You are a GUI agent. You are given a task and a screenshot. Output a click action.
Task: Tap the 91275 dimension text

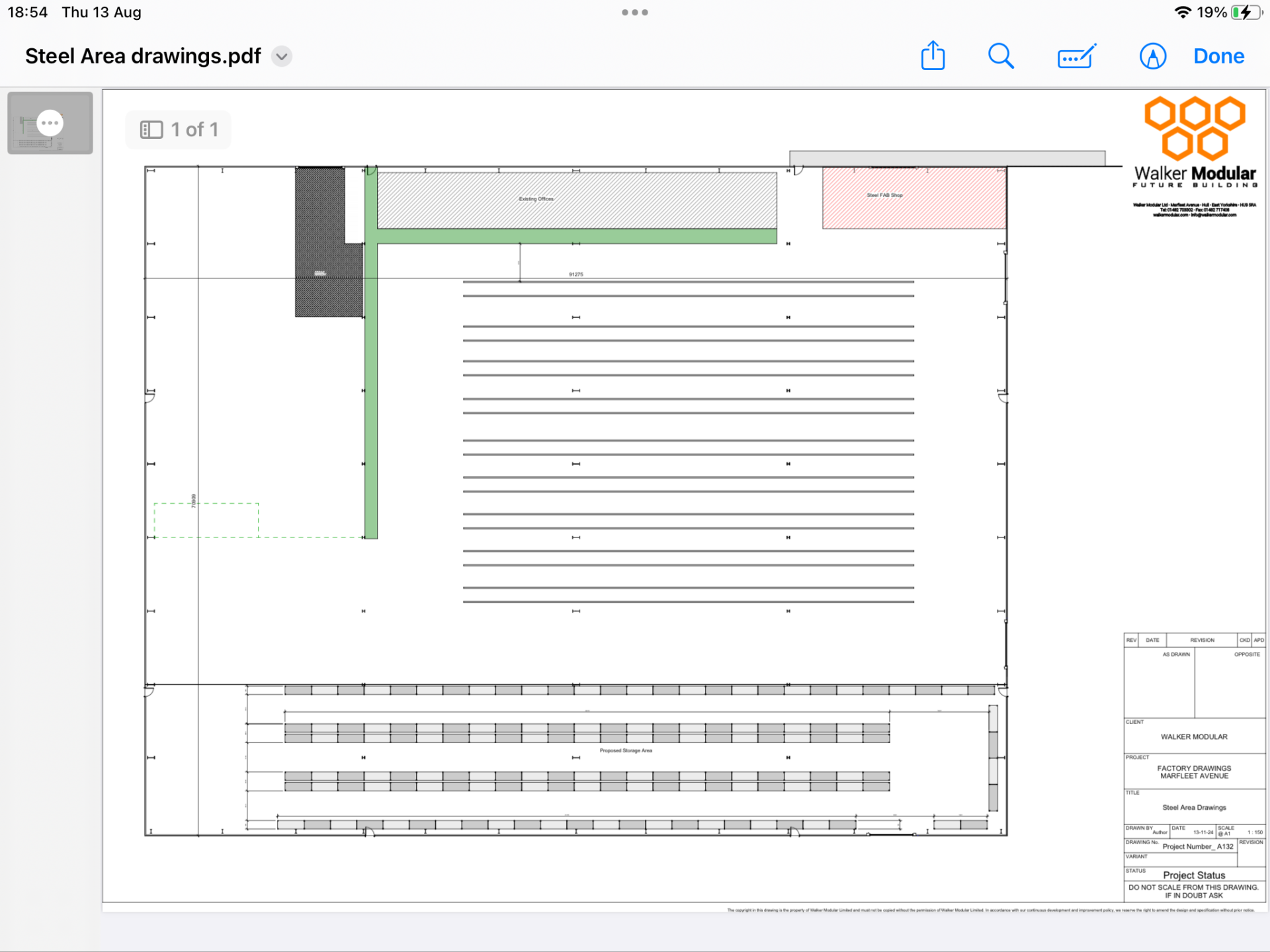576,274
